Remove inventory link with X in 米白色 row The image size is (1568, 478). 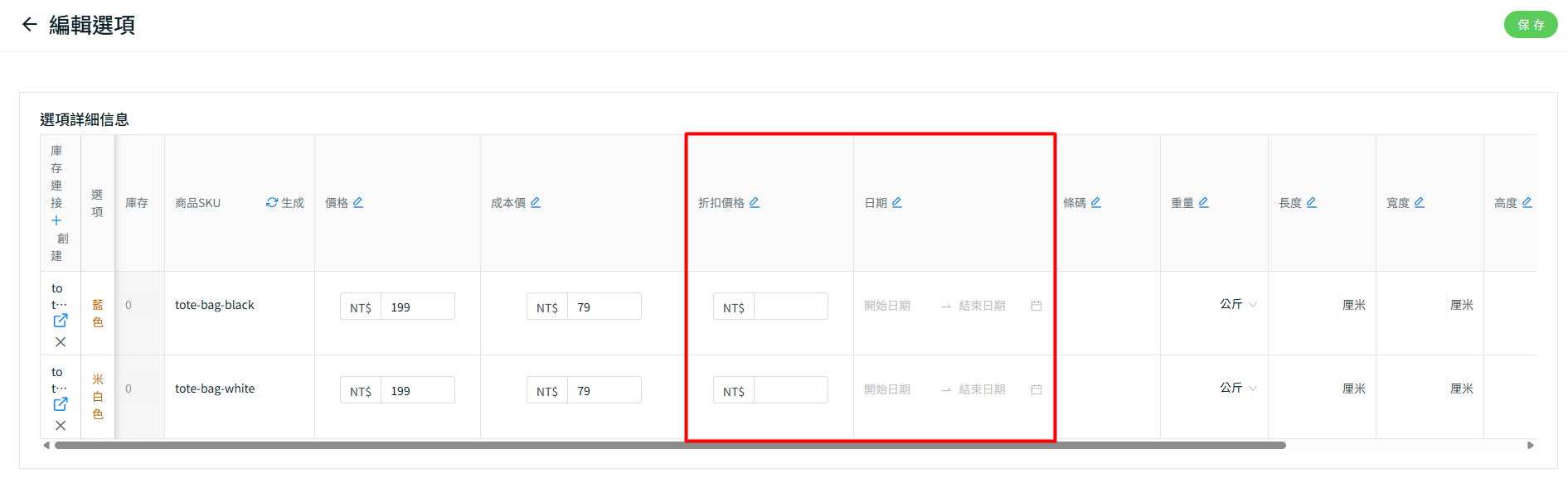61,426
